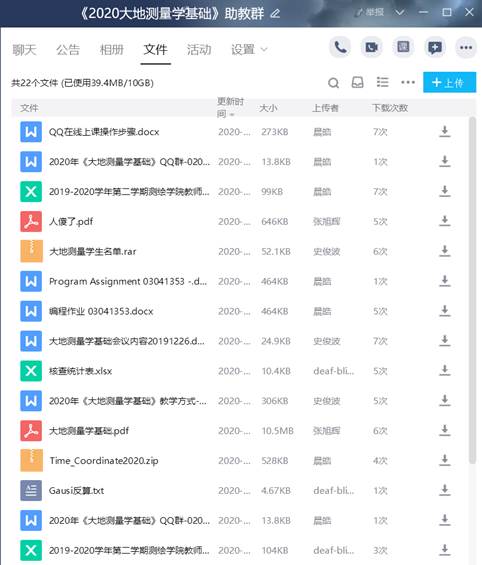The width and height of the screenshot is (482, 565).
Task: Search files with magnifier icon
Action: [x=333, y=83]
